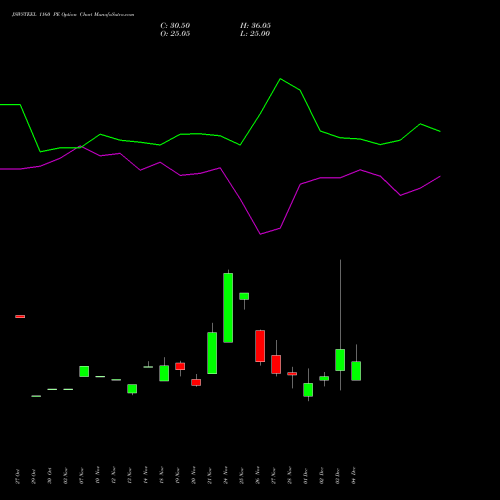The height and width of the screenshot is (500, 500).
Task: Click the small green candle above 25 Nov
Action: tap(244, 296)
